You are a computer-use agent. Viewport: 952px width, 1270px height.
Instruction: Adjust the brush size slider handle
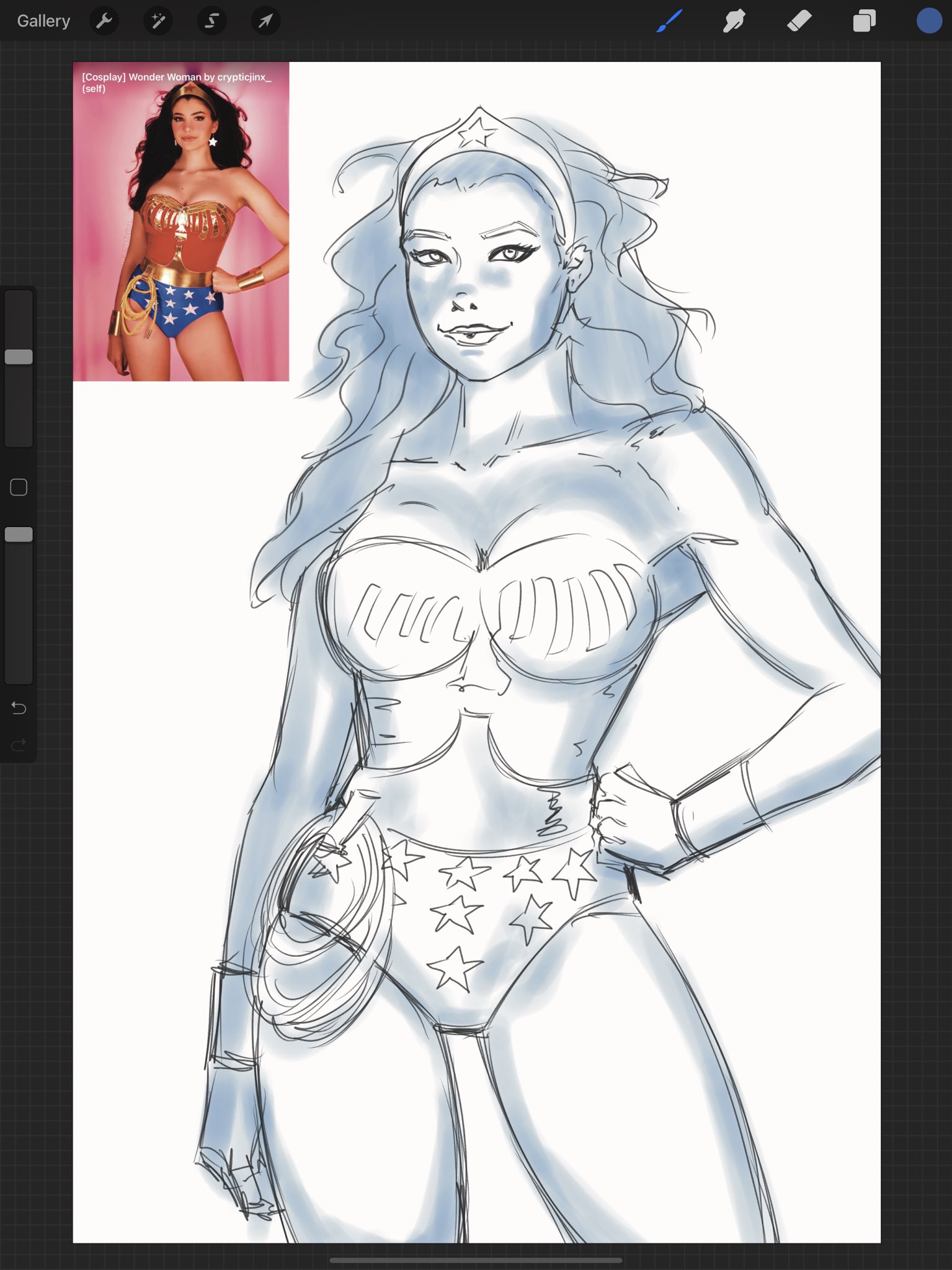point(19,357)
